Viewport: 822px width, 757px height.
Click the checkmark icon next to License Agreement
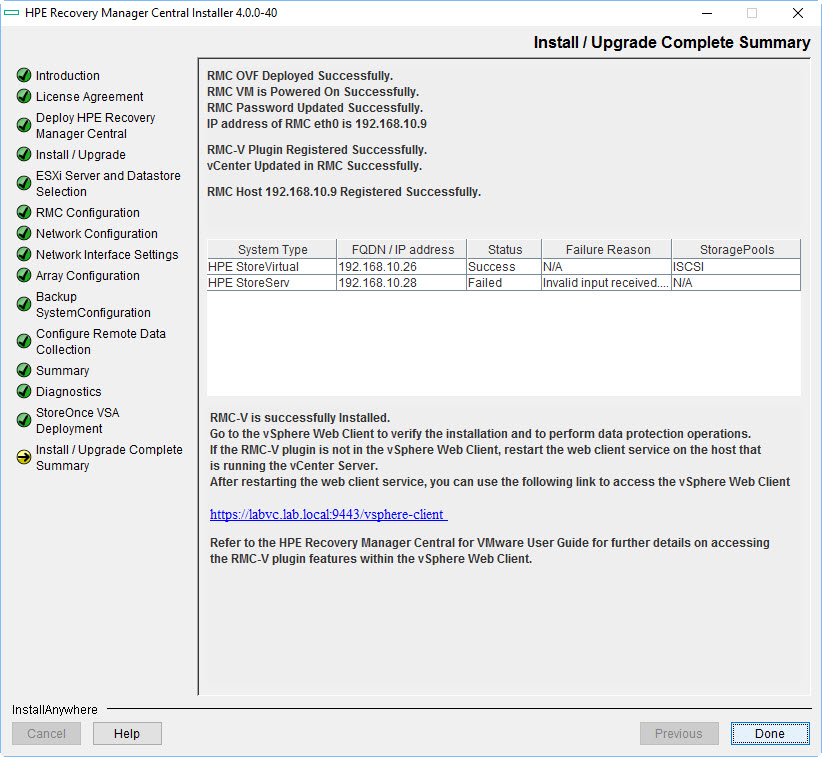tap(24, 96)
